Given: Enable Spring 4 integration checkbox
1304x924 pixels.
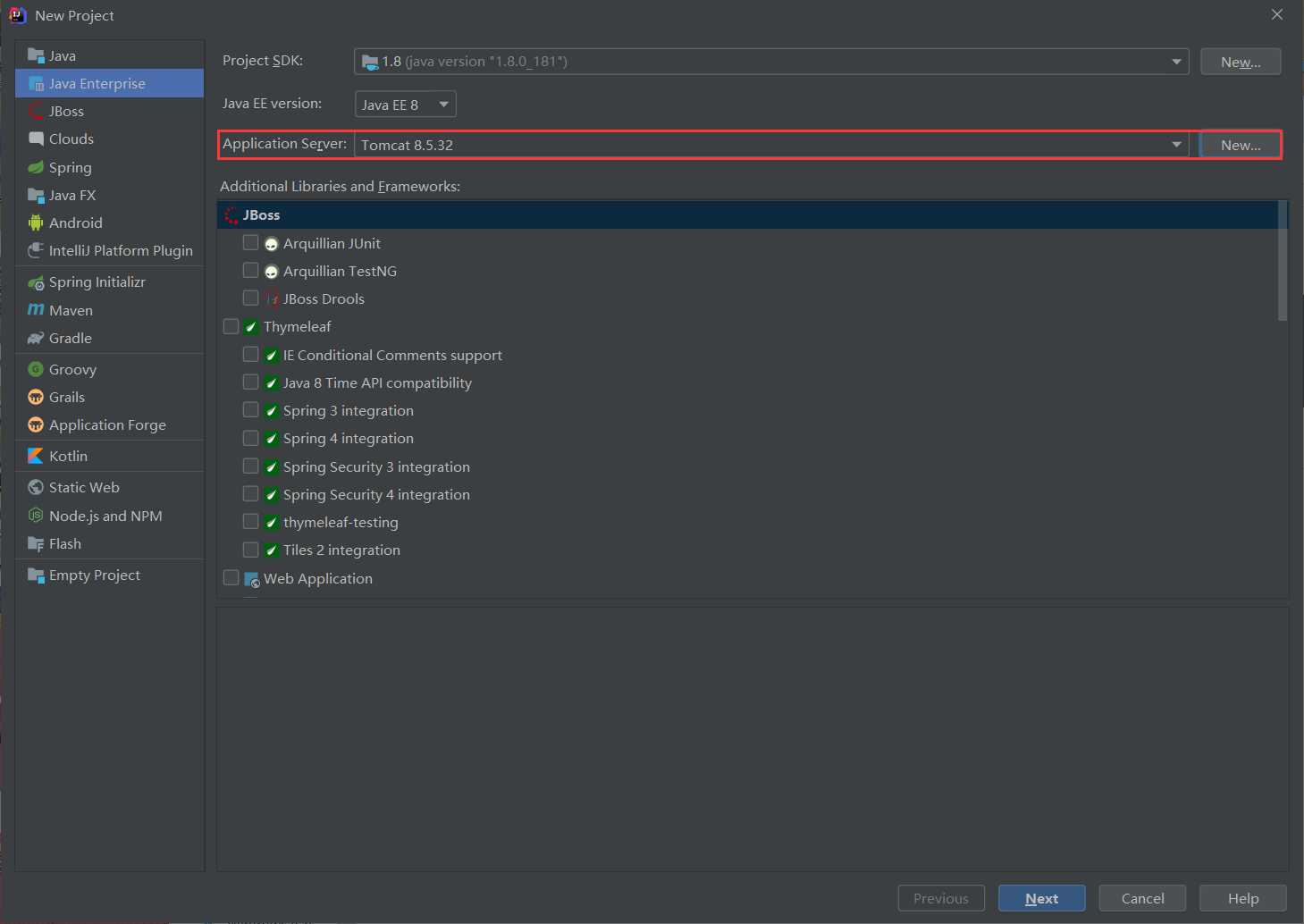Looking at the screenshot, I should [250, 438].
